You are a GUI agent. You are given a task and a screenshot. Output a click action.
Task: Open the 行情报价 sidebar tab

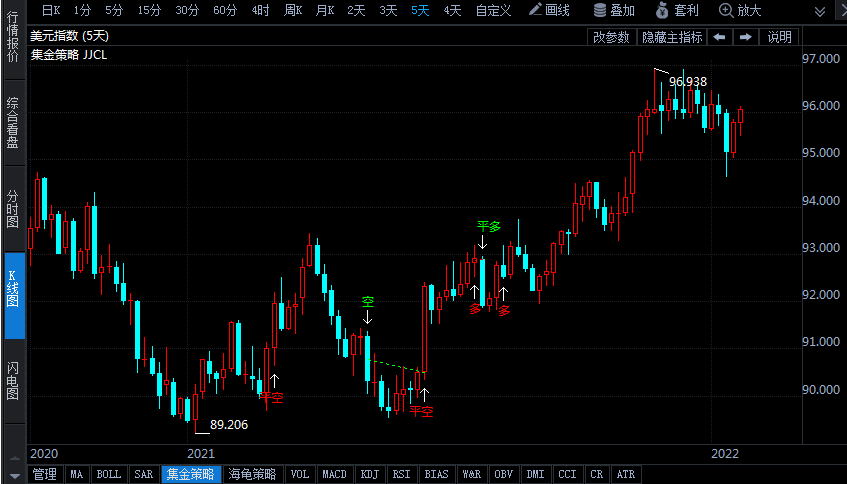coord(12,37)
